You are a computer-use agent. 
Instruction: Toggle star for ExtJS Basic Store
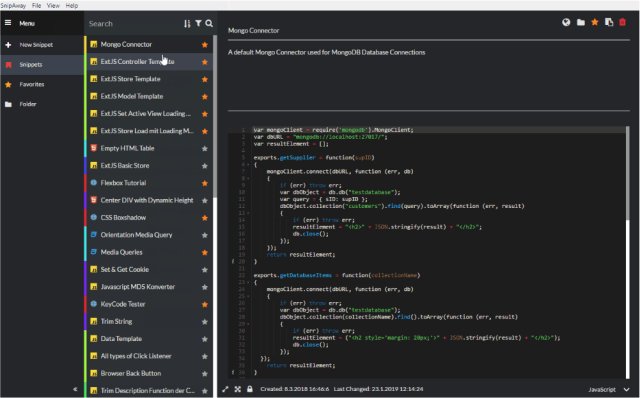[x=205, y=166]
